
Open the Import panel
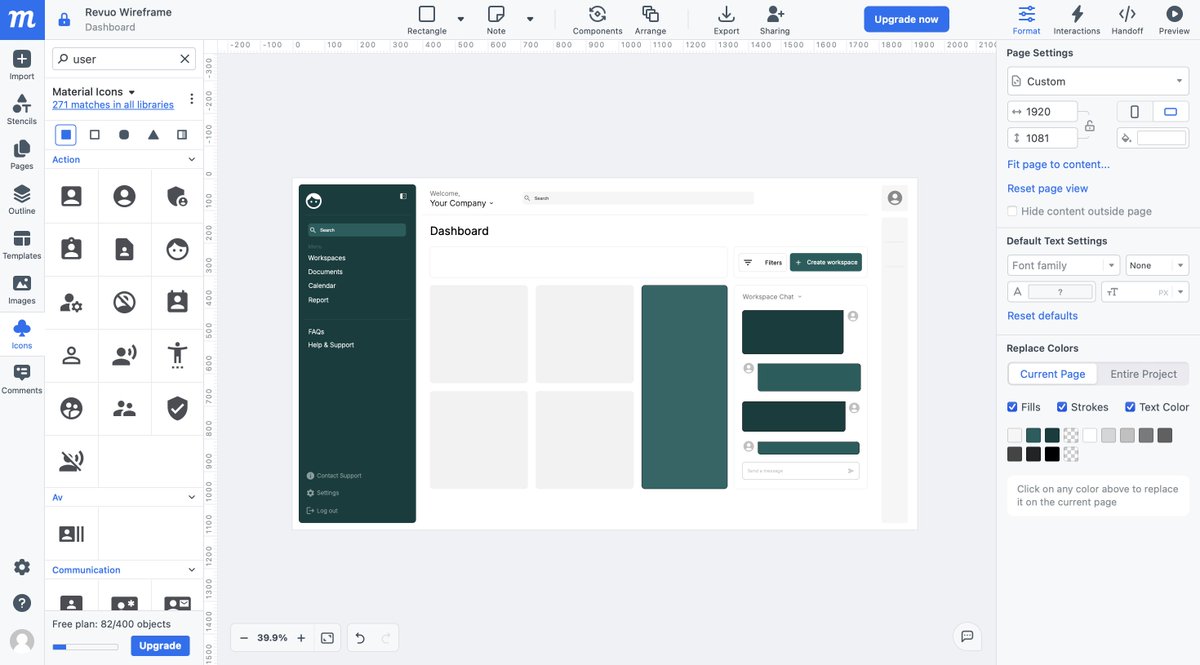tap(22, 65)
